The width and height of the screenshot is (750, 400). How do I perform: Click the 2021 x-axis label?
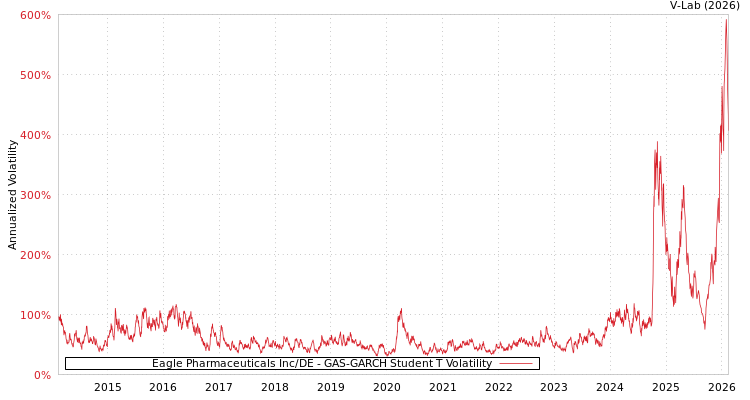point(442,387)
